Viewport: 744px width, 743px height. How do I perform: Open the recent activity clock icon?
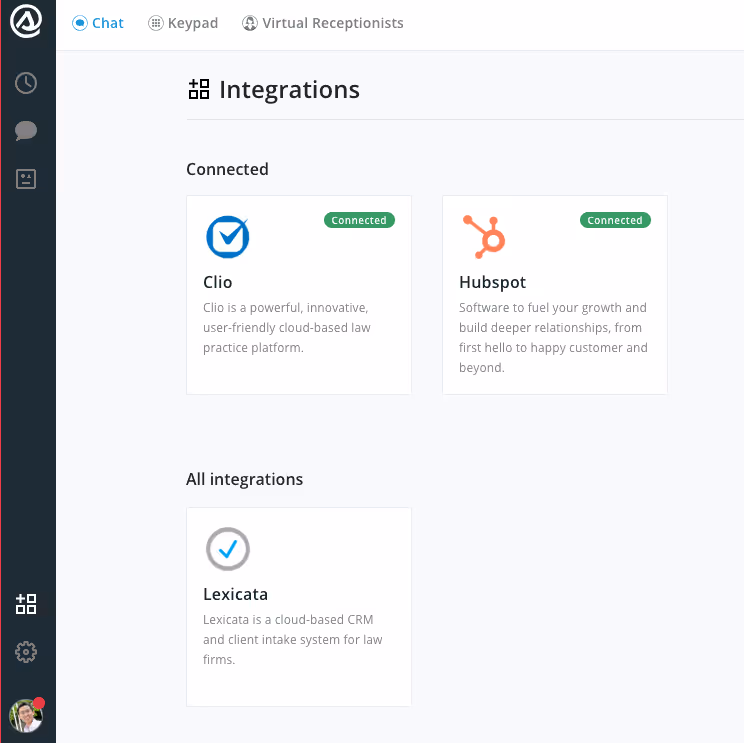(26, 84)
